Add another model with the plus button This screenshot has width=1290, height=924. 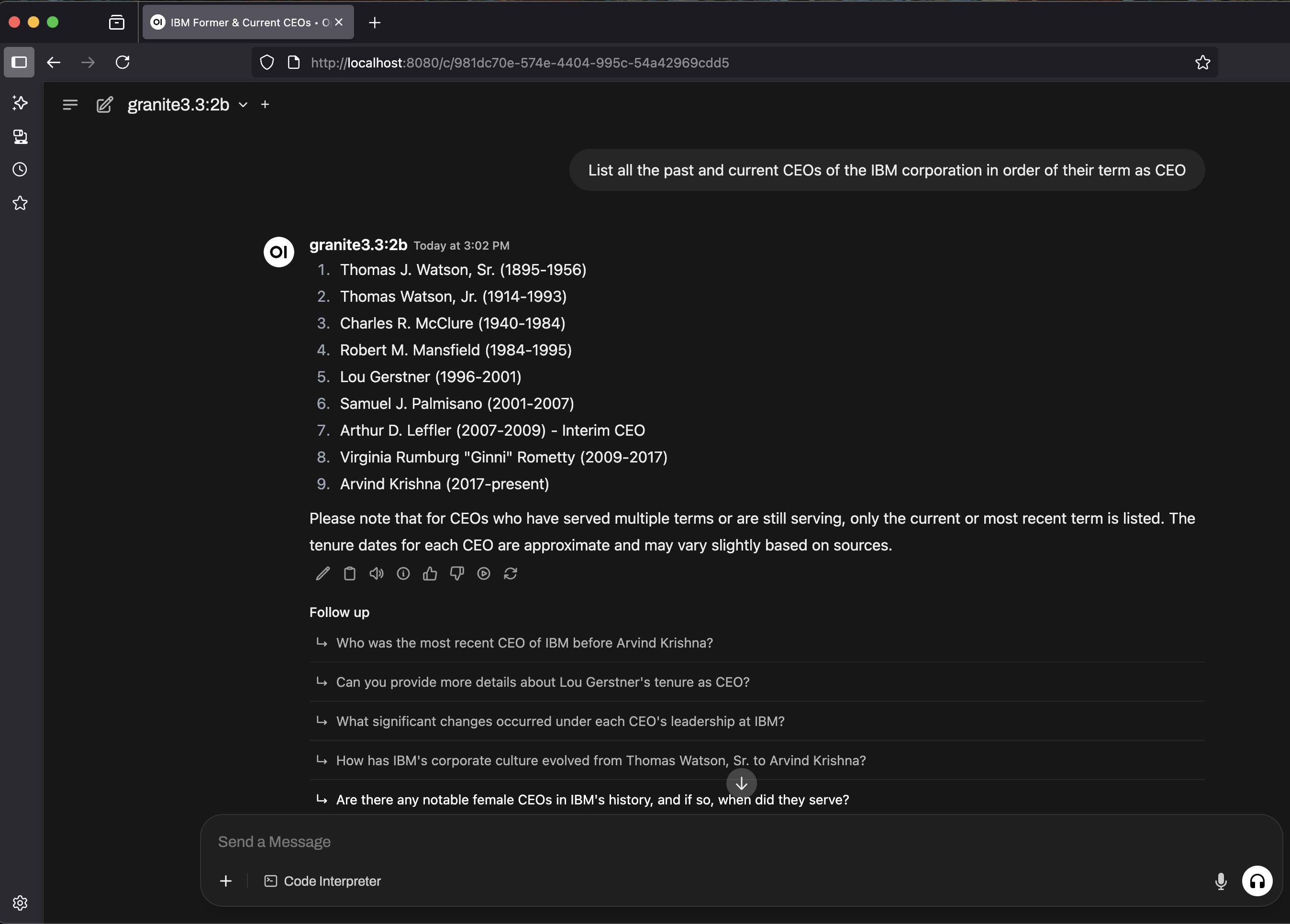tap(265, 105)
